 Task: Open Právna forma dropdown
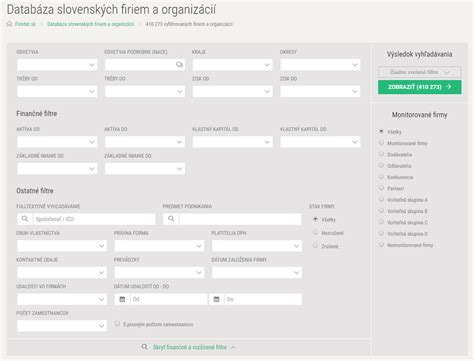point(159,246)
